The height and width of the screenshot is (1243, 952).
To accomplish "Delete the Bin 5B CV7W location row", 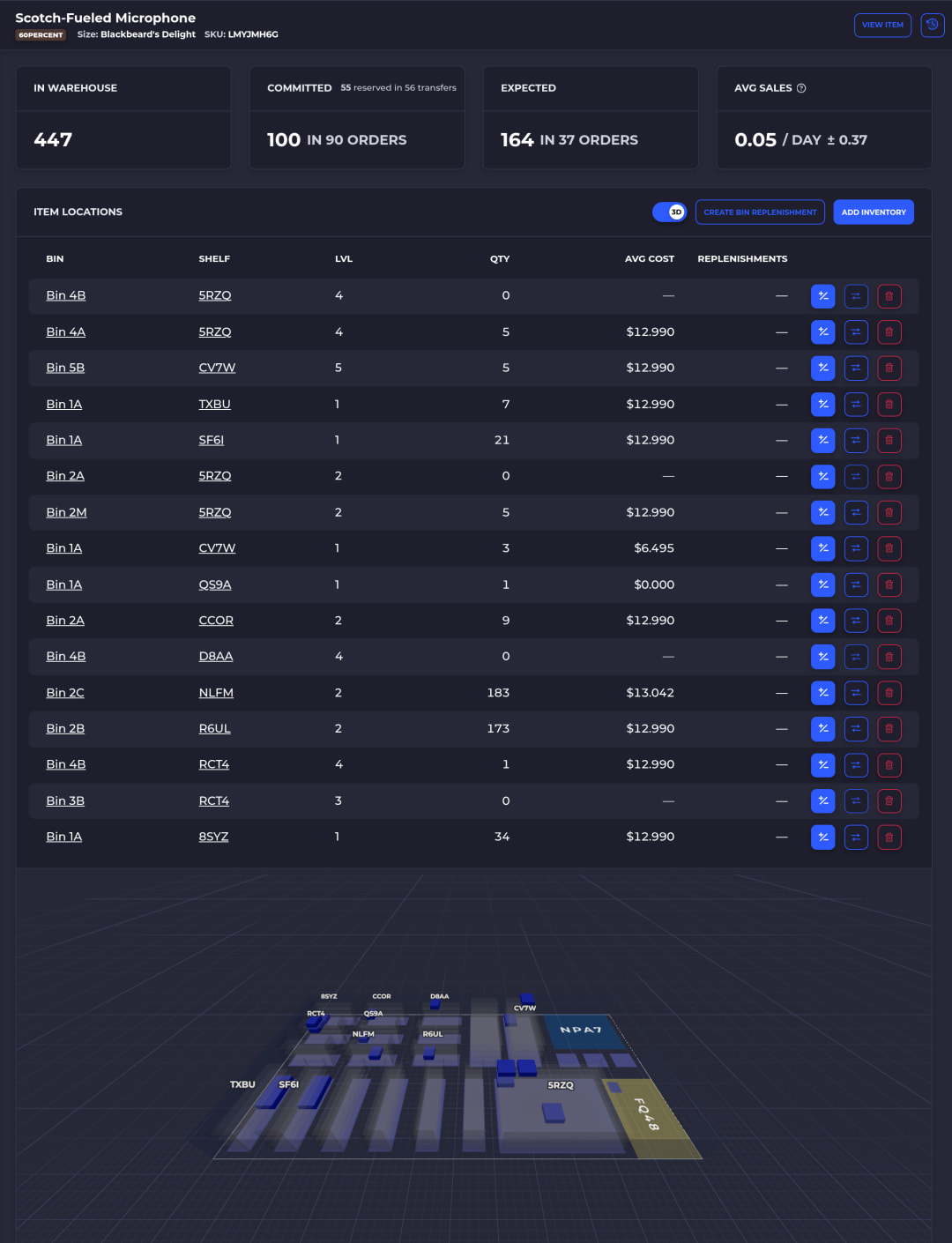I will [889, 368].
